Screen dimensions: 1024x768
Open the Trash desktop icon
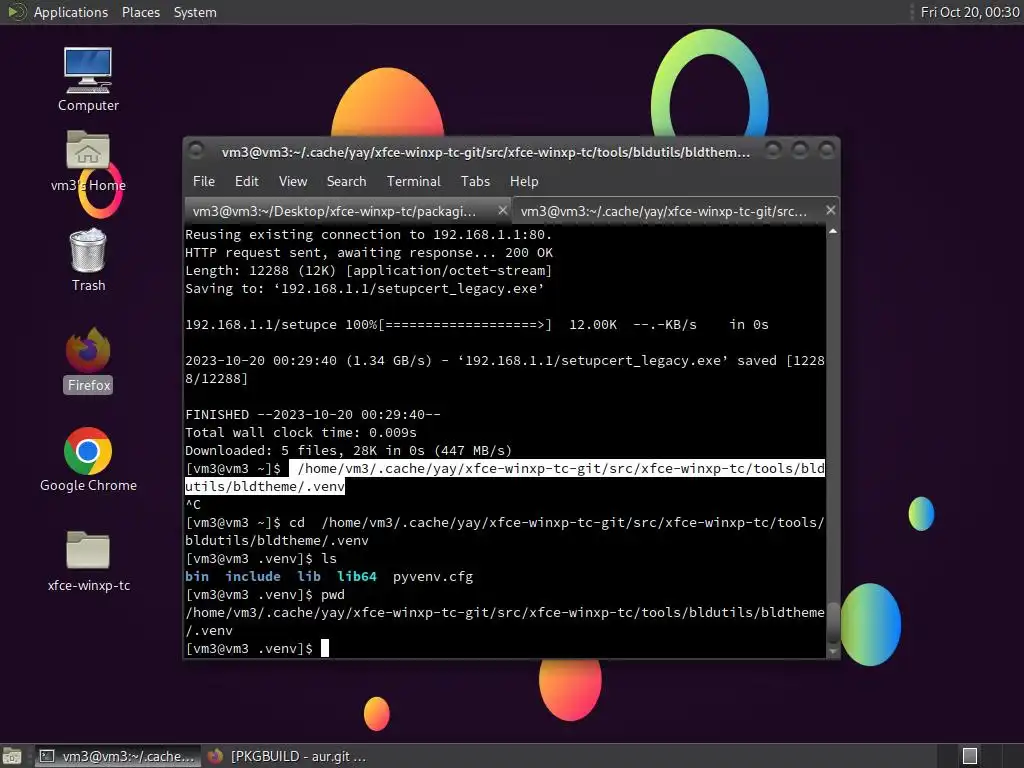(88, 260)
